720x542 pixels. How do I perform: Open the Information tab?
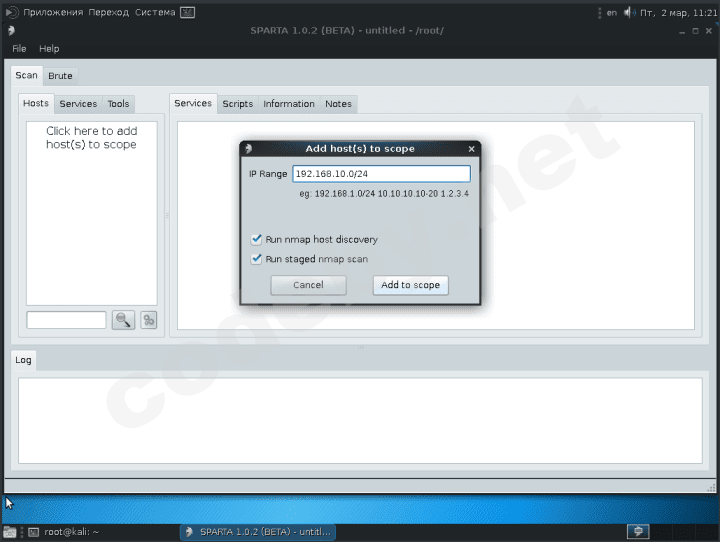(x=289, y=104)
